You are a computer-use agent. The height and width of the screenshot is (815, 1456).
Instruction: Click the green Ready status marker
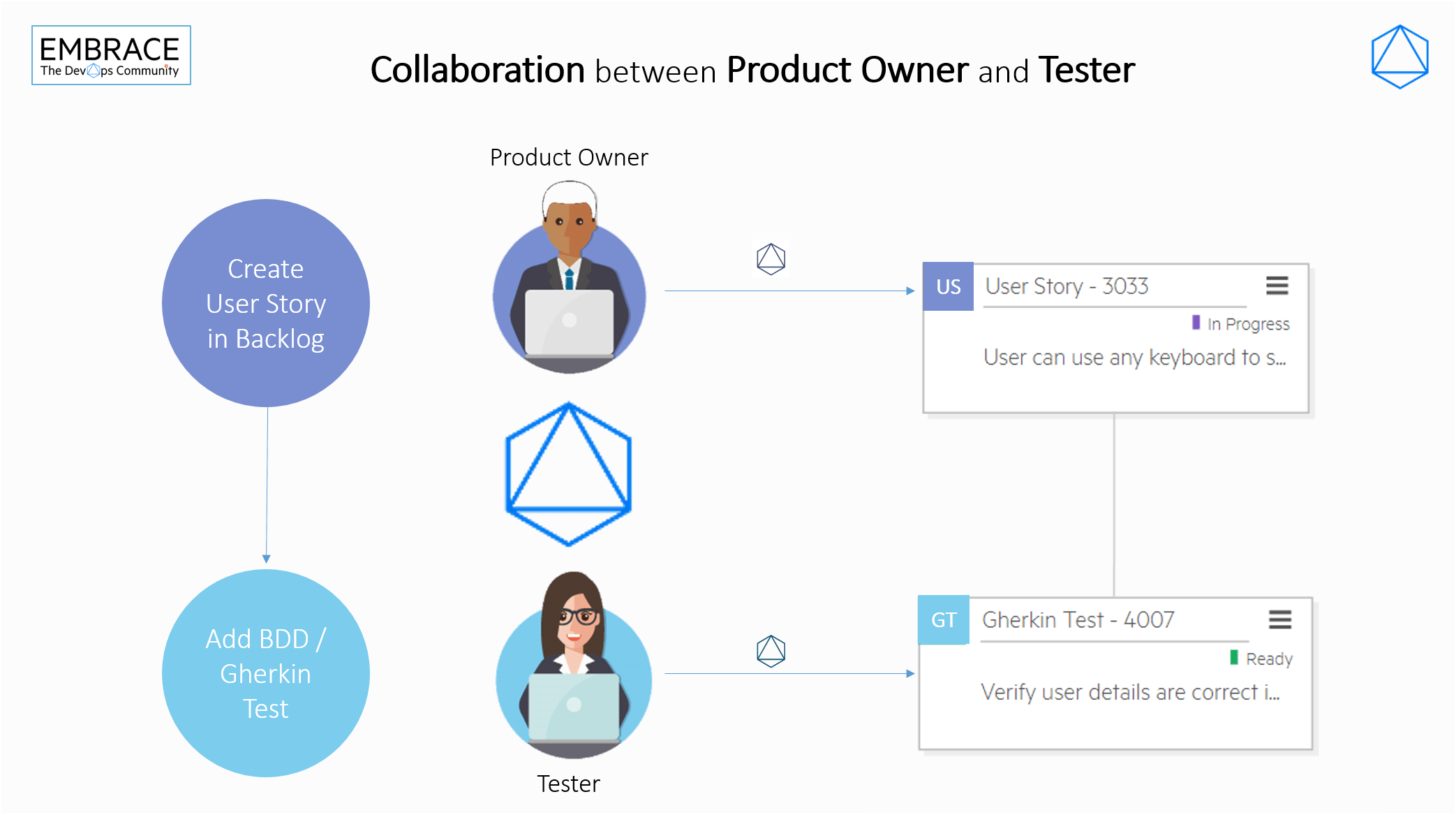point(1234,657)
